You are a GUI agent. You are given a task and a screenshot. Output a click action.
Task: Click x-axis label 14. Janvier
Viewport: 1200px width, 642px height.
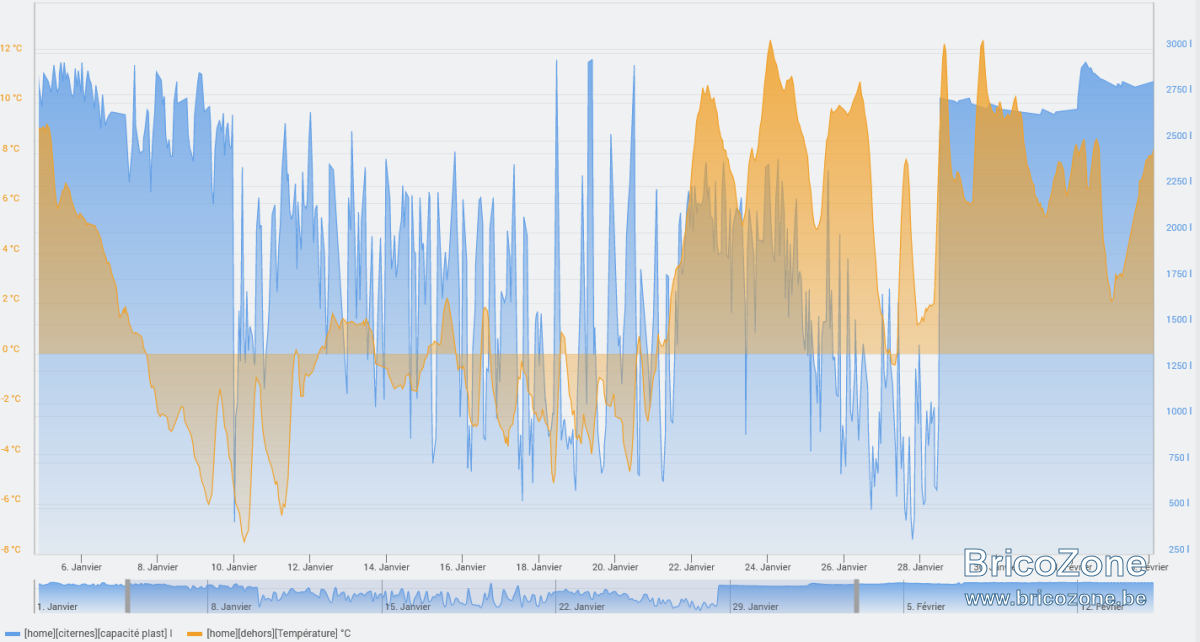(386, 567)
